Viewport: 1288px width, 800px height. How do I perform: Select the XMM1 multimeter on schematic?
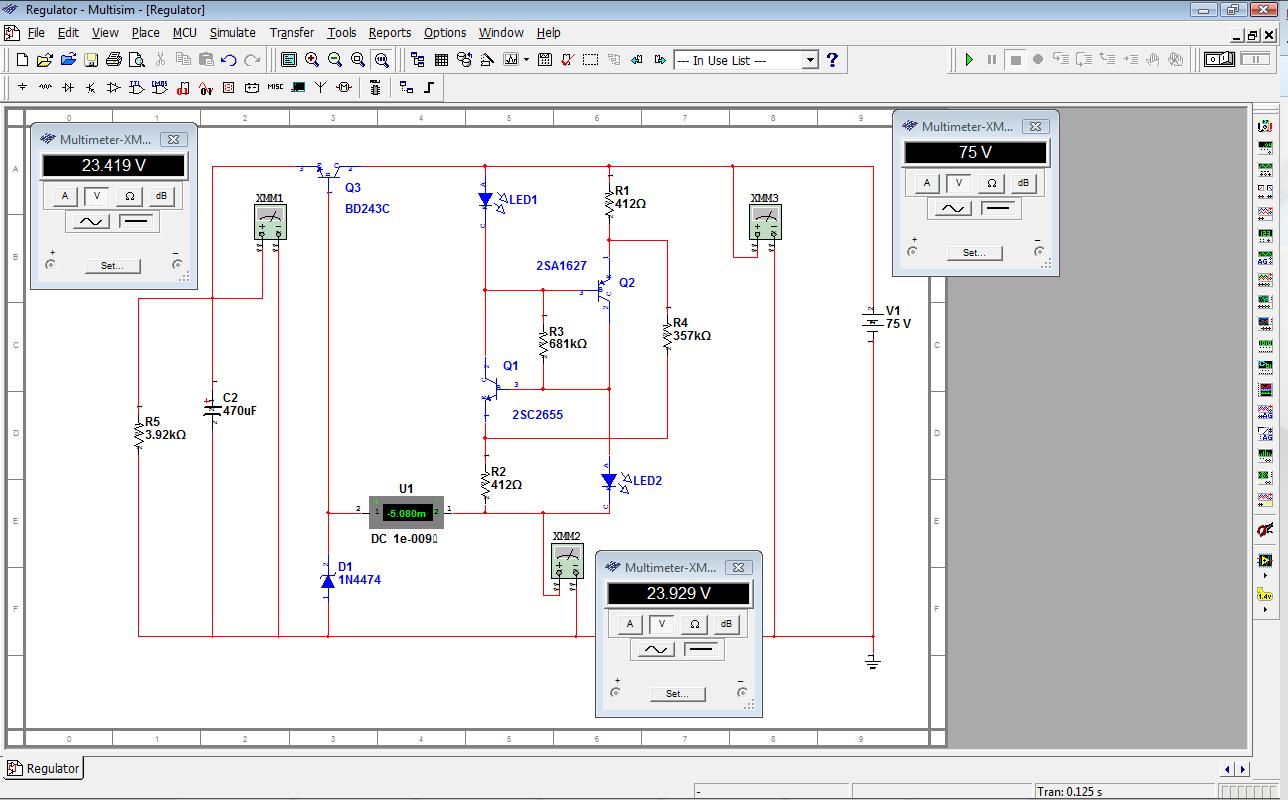pyautogui.click(x=270, y=221)
